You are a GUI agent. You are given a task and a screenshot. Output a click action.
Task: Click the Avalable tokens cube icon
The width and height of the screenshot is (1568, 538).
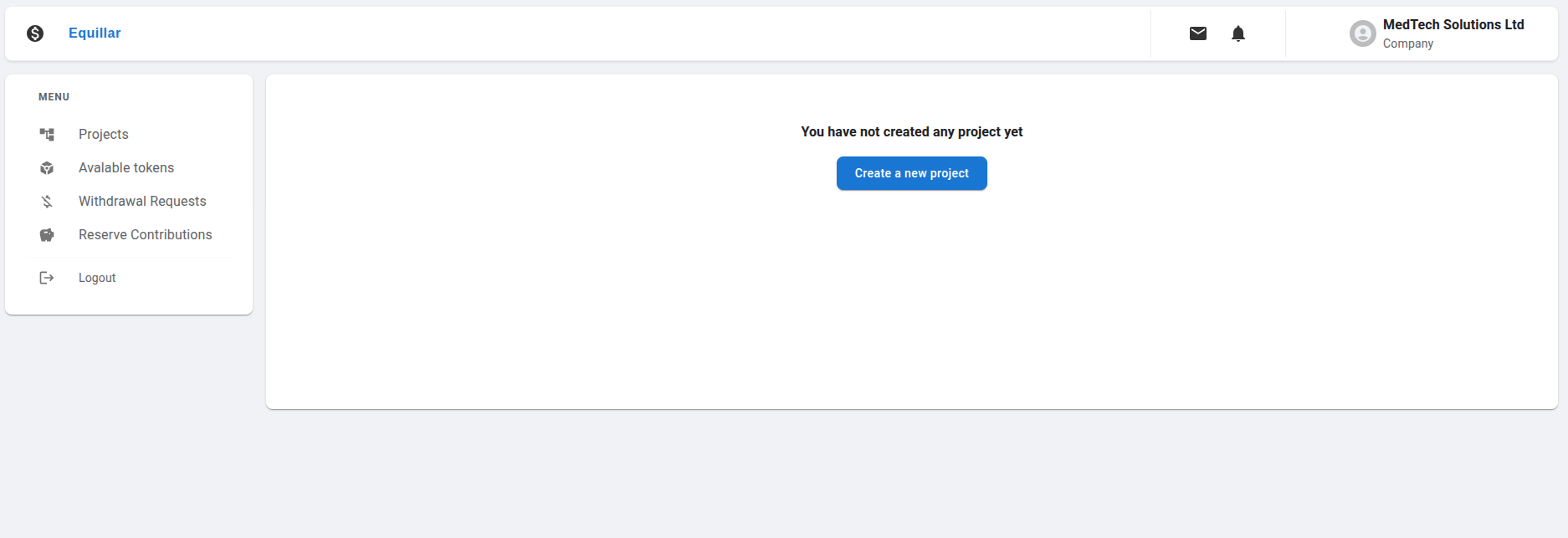click(47, 168)
